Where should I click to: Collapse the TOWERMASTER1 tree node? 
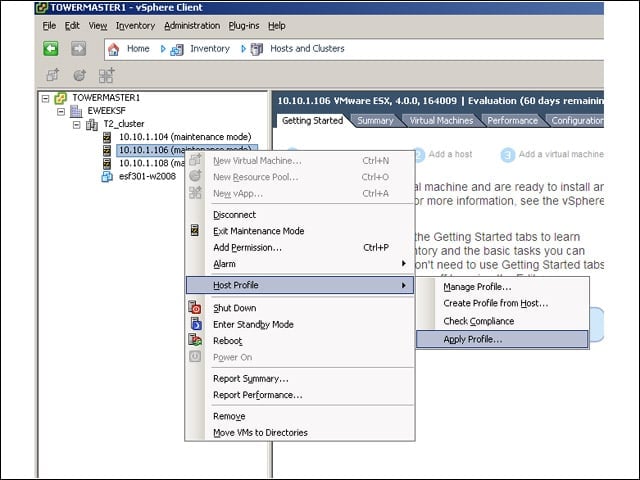tap(46, 98)
